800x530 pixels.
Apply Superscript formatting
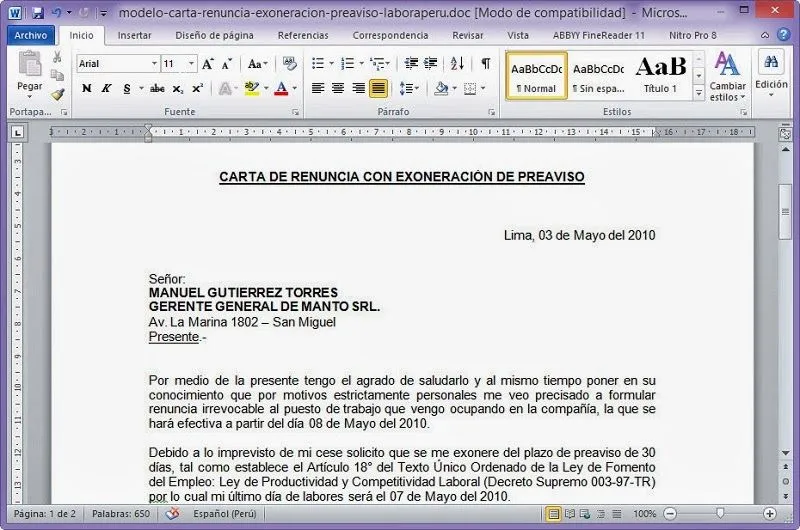click(x=198, y=88)
